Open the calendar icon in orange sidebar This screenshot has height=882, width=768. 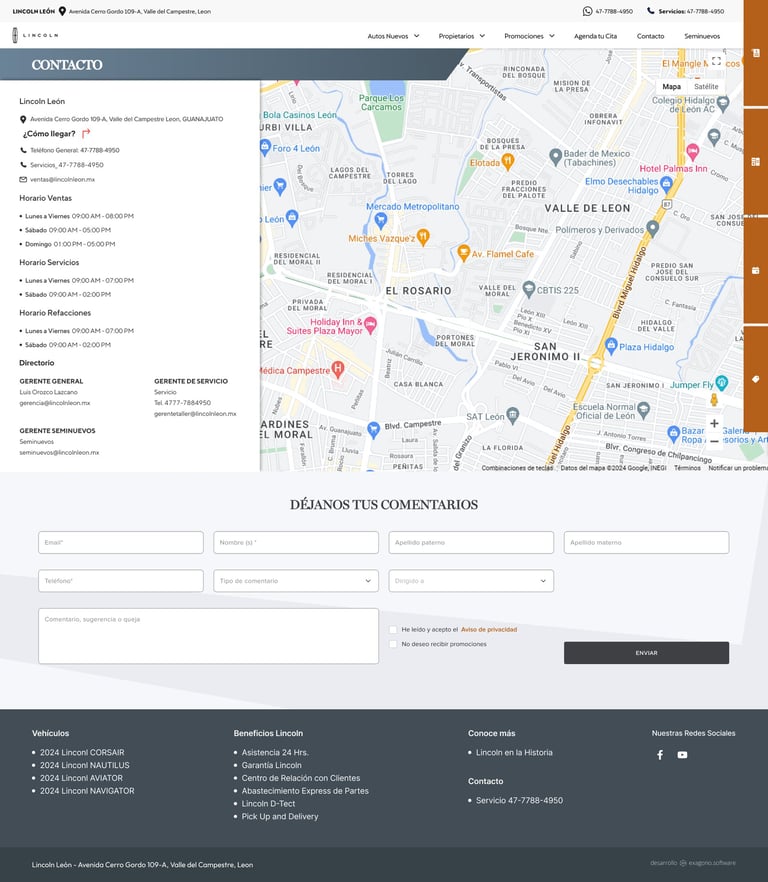point(756,271)
